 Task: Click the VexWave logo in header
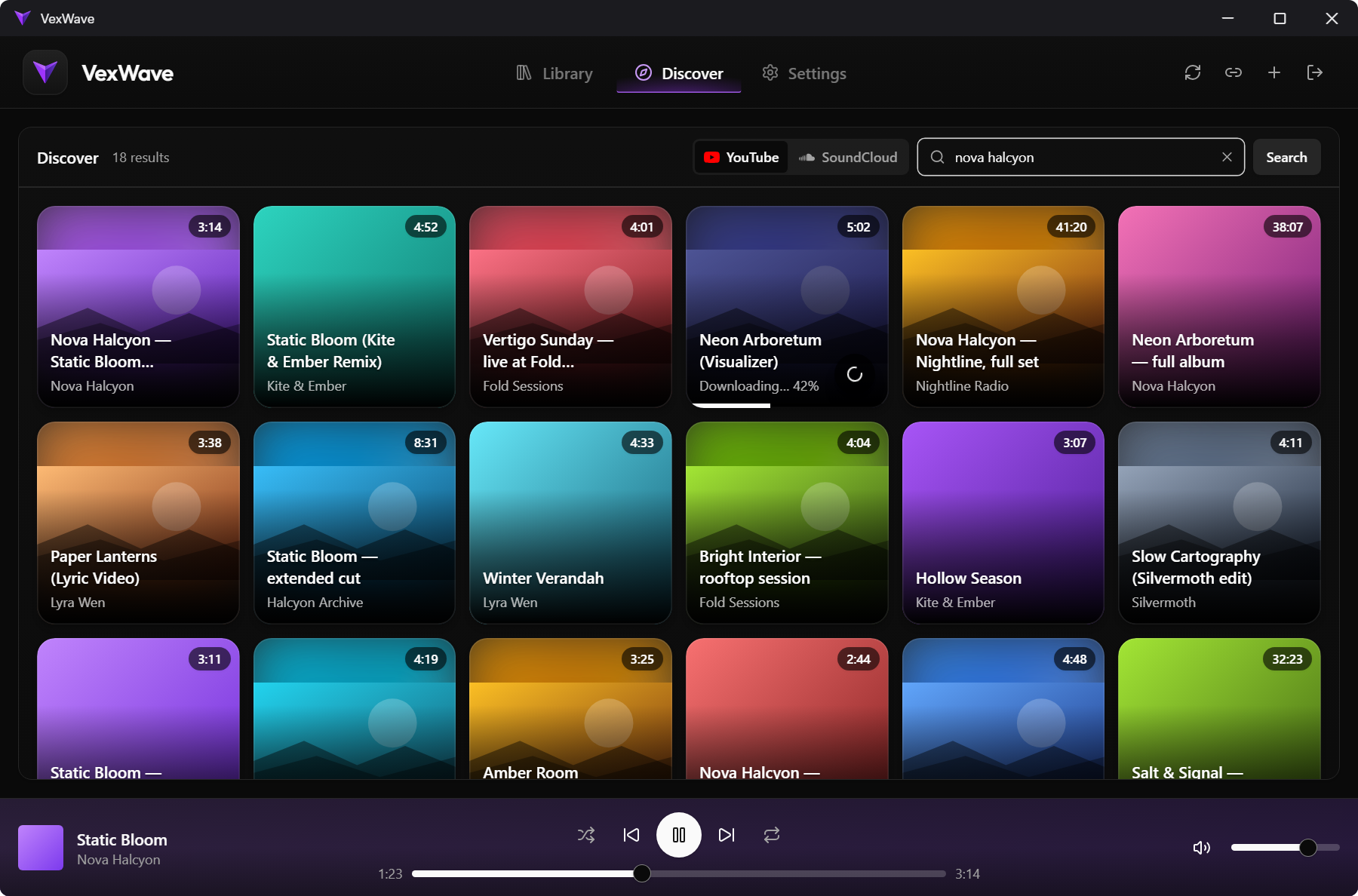coord(45,72)
